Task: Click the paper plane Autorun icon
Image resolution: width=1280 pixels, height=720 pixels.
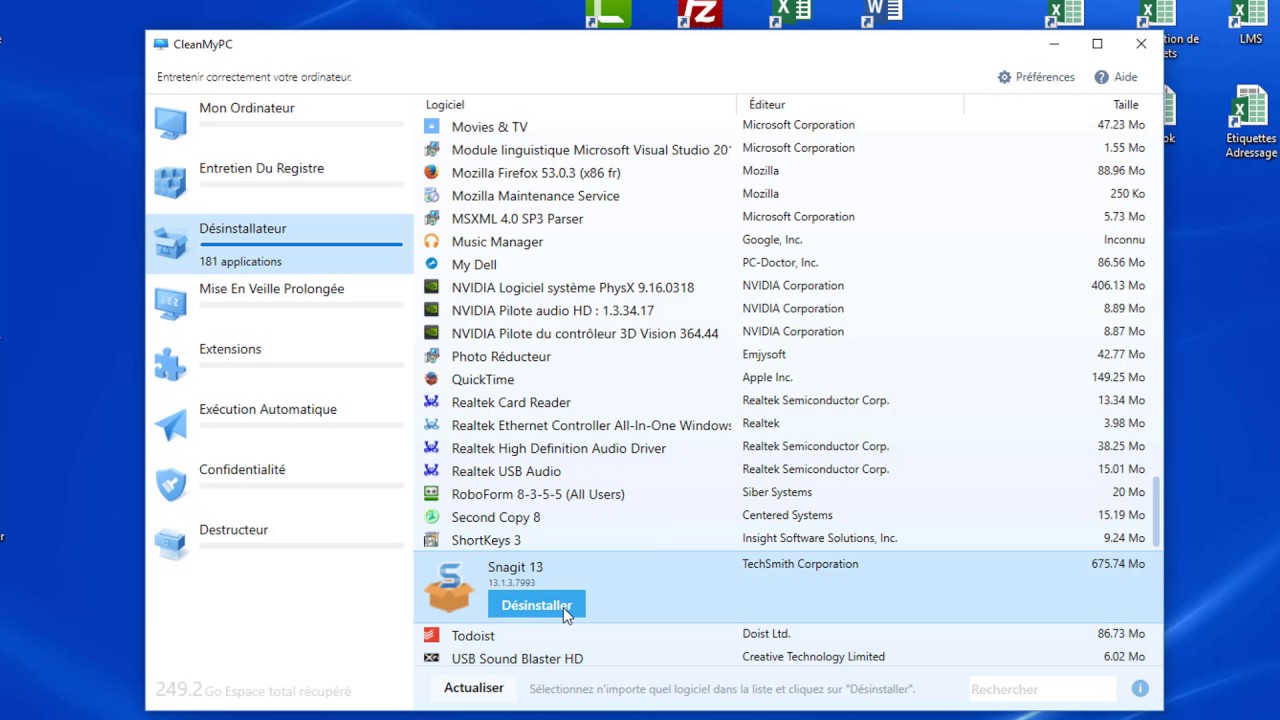Action: click(170, 424)
